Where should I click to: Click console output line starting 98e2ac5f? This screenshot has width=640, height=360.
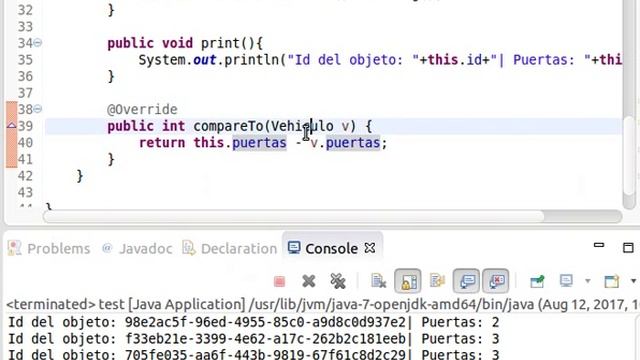click(254, 322)
